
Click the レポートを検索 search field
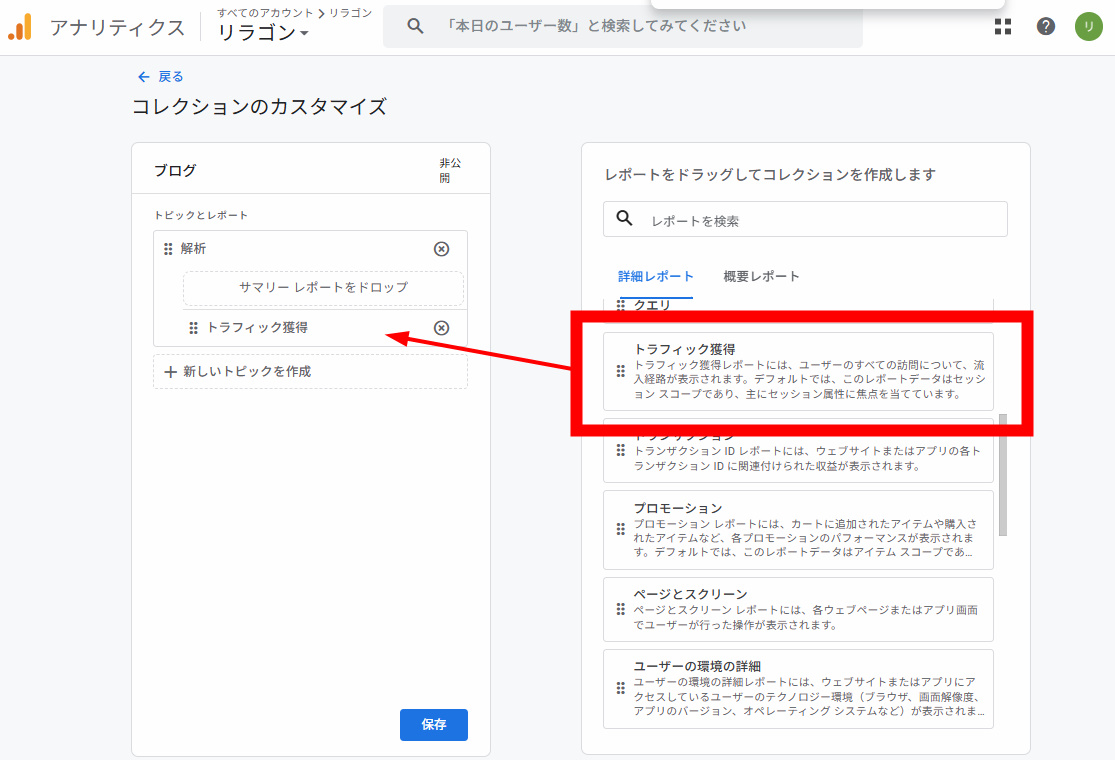[x=820, y=220]
